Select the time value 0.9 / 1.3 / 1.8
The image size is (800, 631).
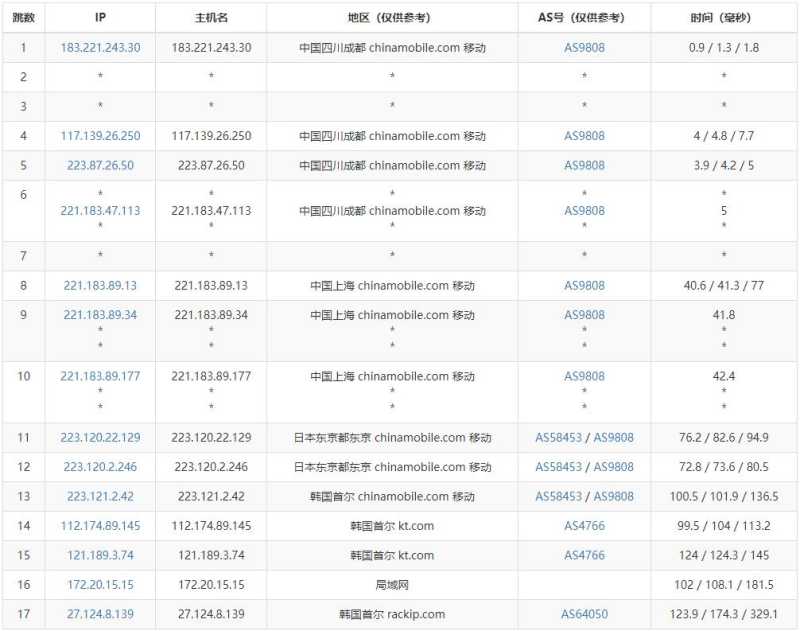(x=723, y=48)
